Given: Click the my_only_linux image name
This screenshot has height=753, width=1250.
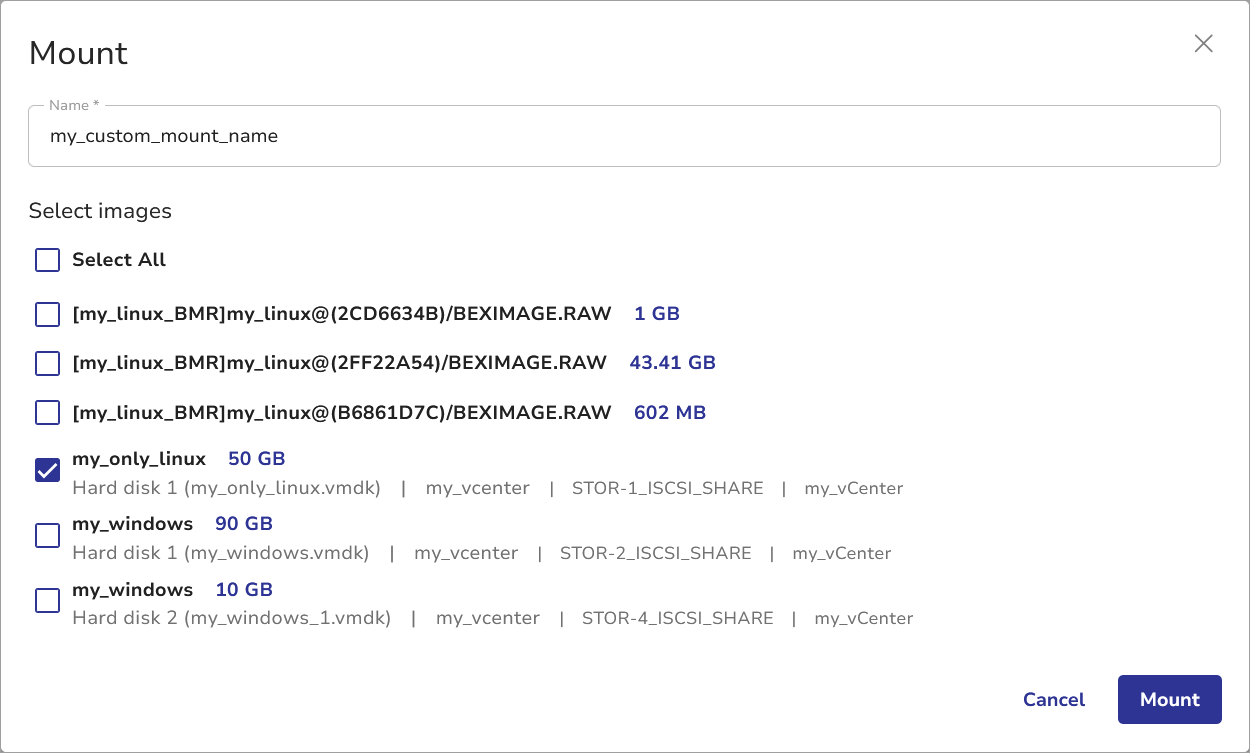Looking at the screenshot, I should tap(139, 459).
